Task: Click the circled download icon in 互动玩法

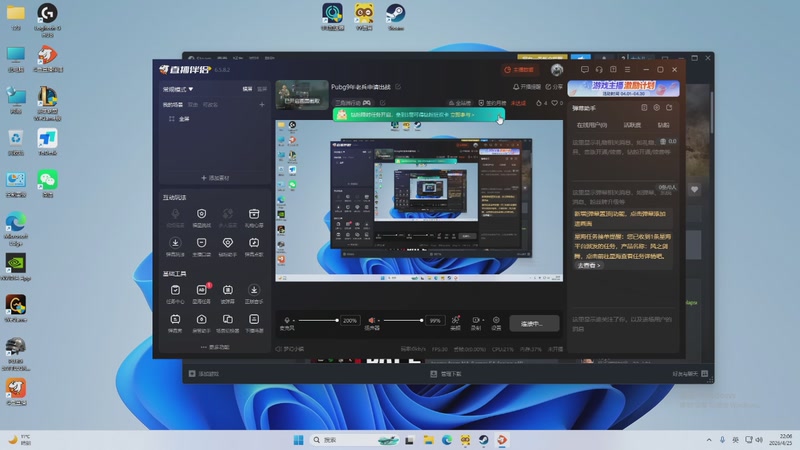Action: pos(175,243)
